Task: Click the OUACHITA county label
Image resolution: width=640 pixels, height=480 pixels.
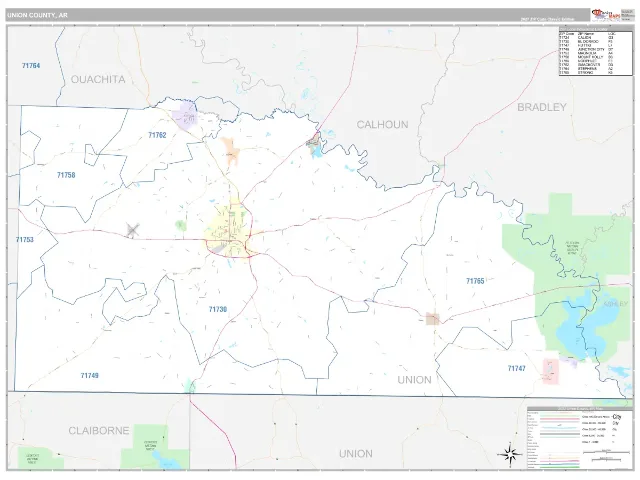Action: pyautogui.click(x=98, y=79)
